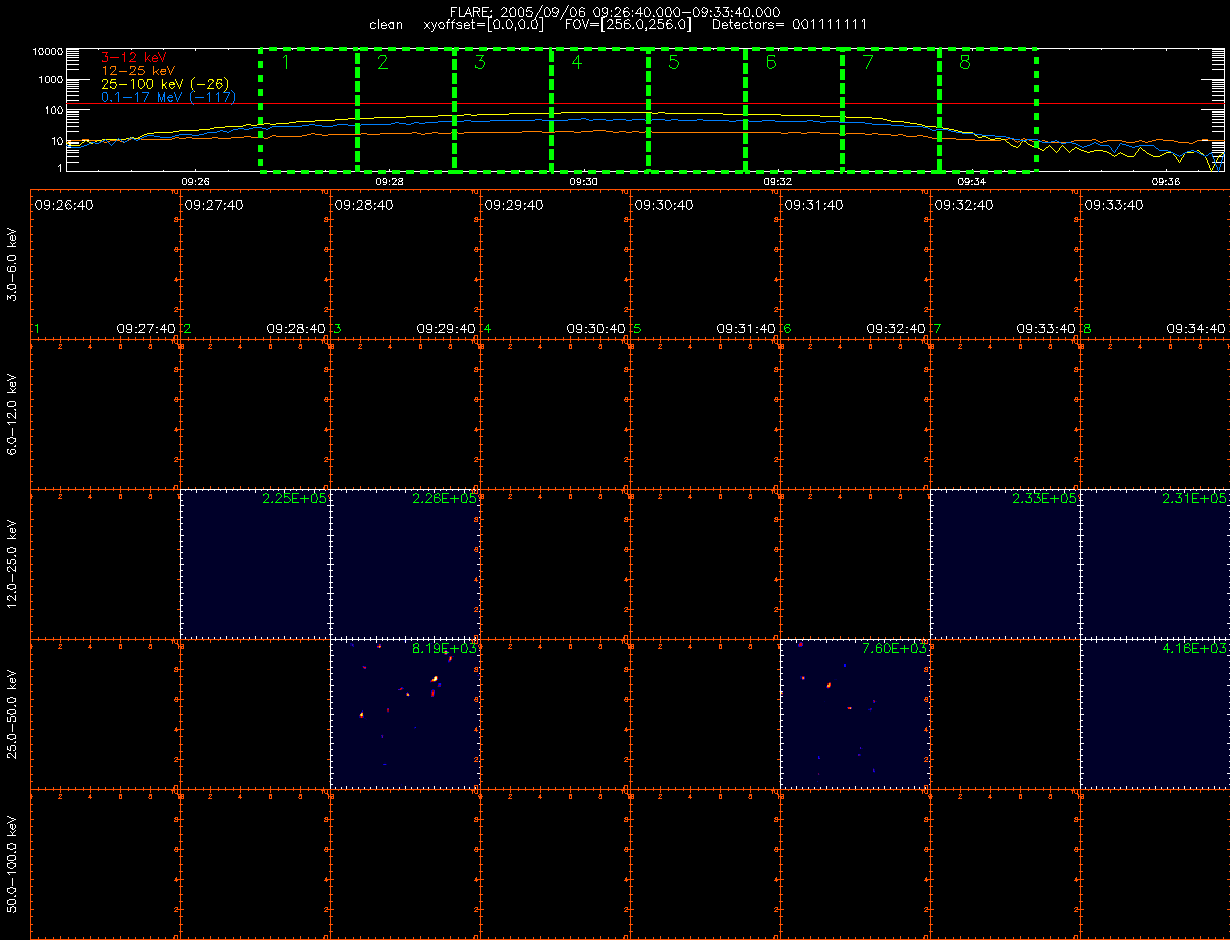Select time interval 3 in the light curve

pyautogui.click(x=503, y=110)
